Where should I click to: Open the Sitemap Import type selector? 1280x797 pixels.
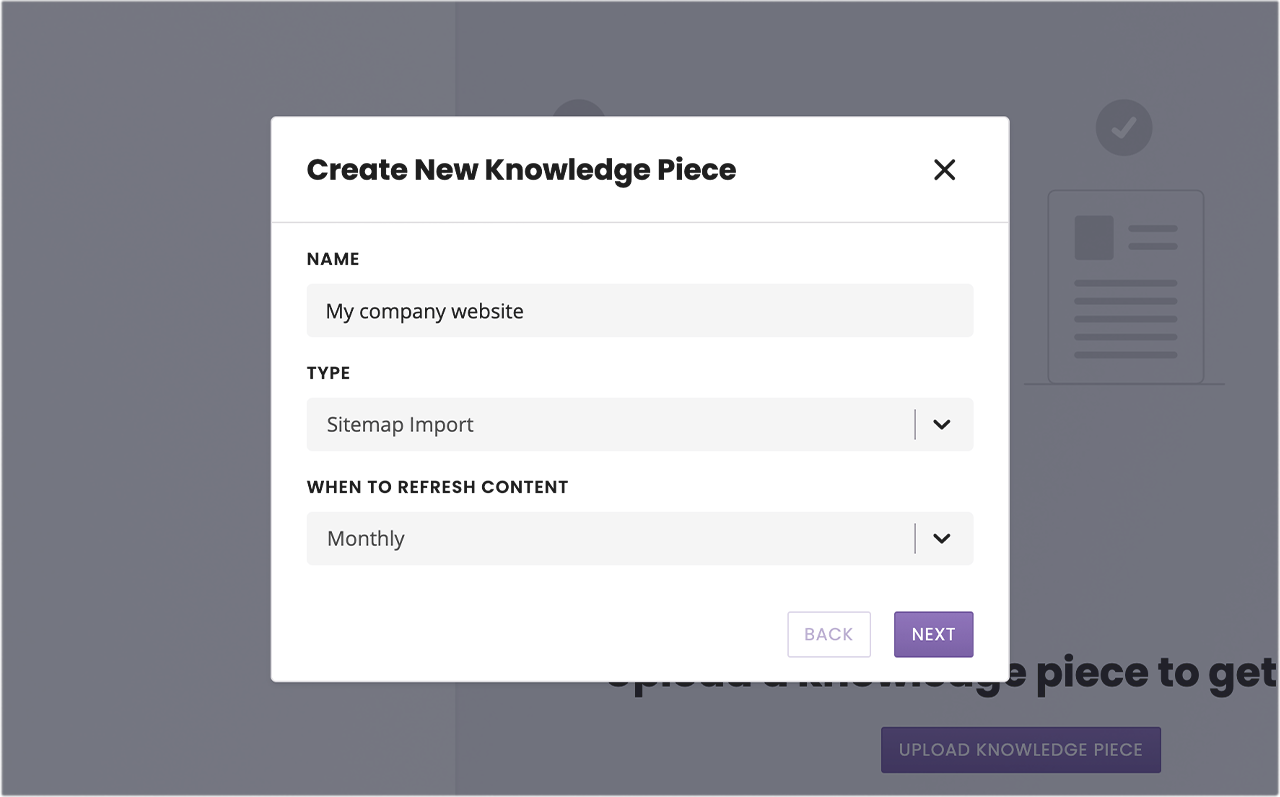(640, 424)
